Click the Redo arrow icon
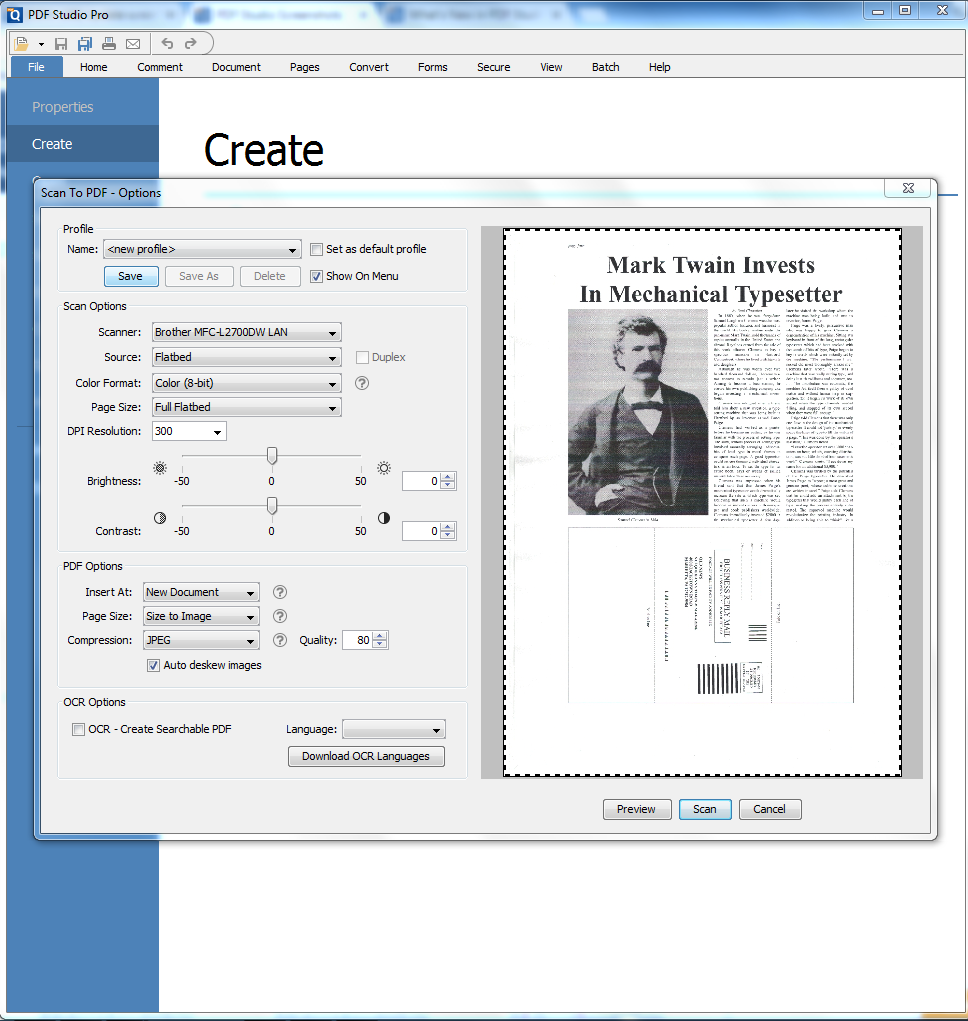 pyautogui.click(x=191, y=44)
